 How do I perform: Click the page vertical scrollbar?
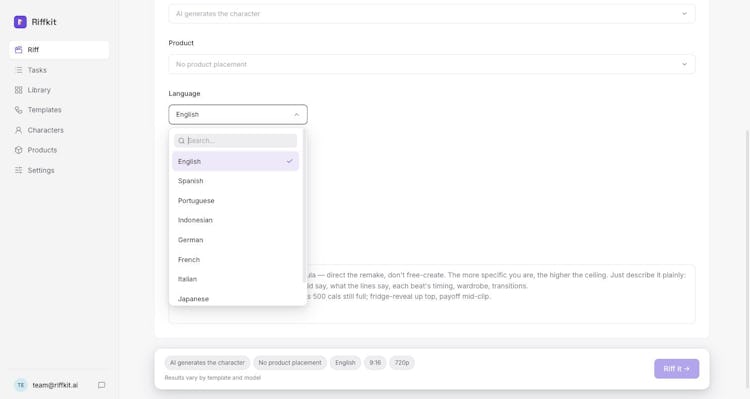point(747,258)
